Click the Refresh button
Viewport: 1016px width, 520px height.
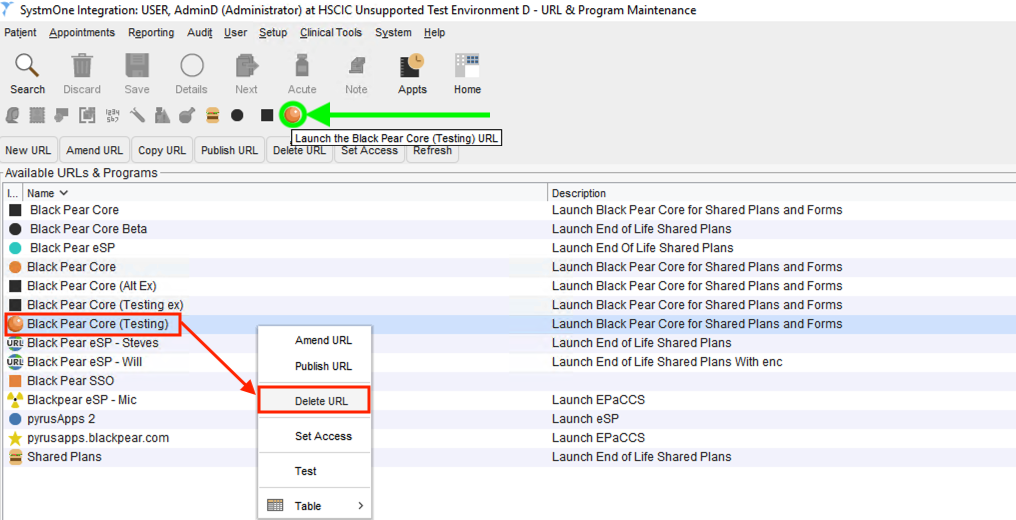432,150
